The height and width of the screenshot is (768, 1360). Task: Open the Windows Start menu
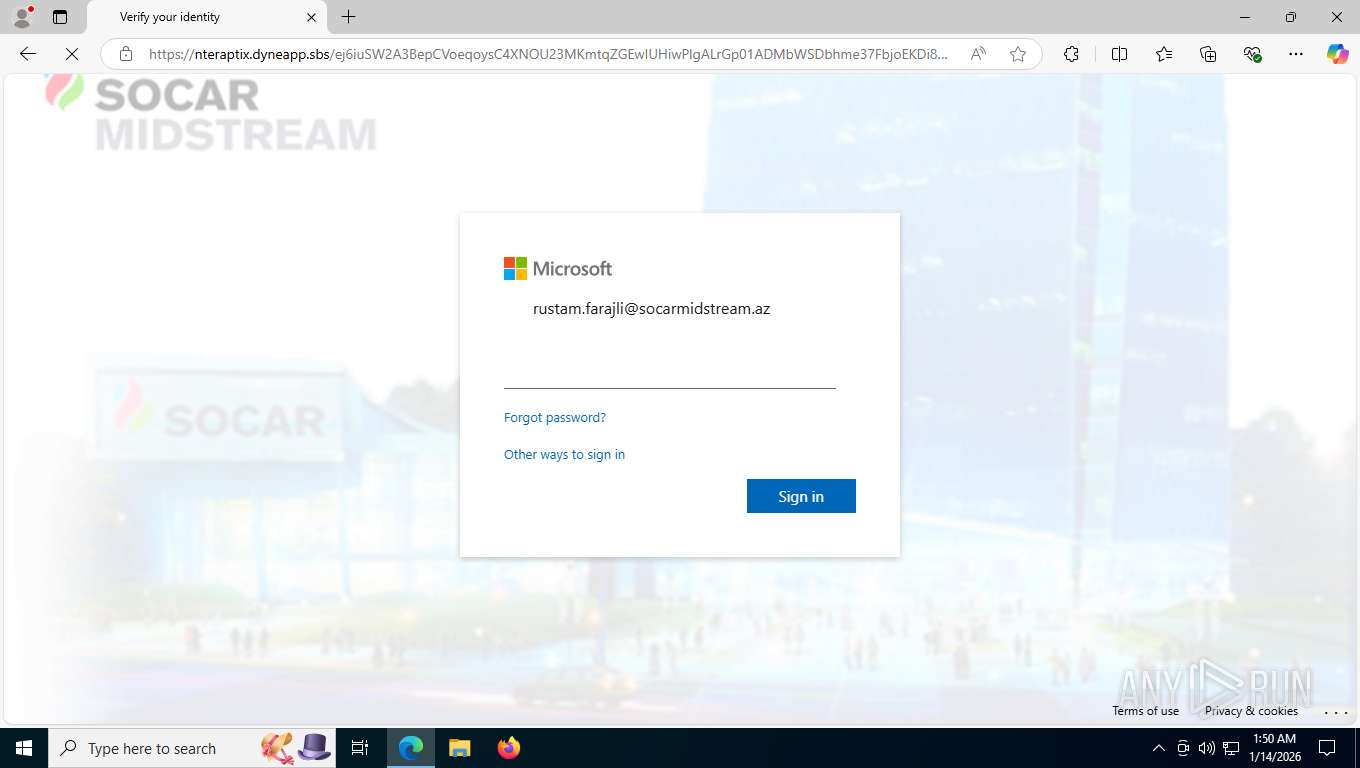coord(23,748)
